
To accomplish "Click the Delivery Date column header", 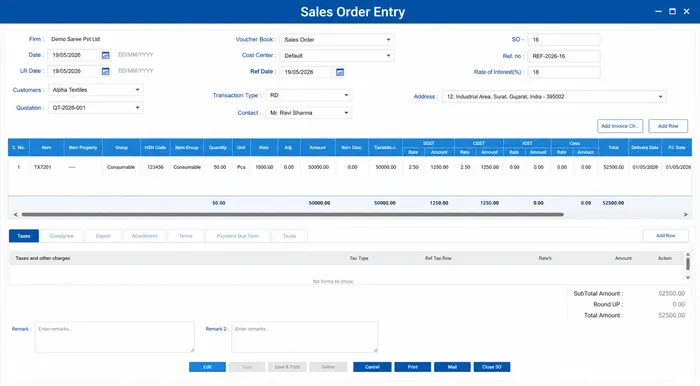I will [645, 148].
